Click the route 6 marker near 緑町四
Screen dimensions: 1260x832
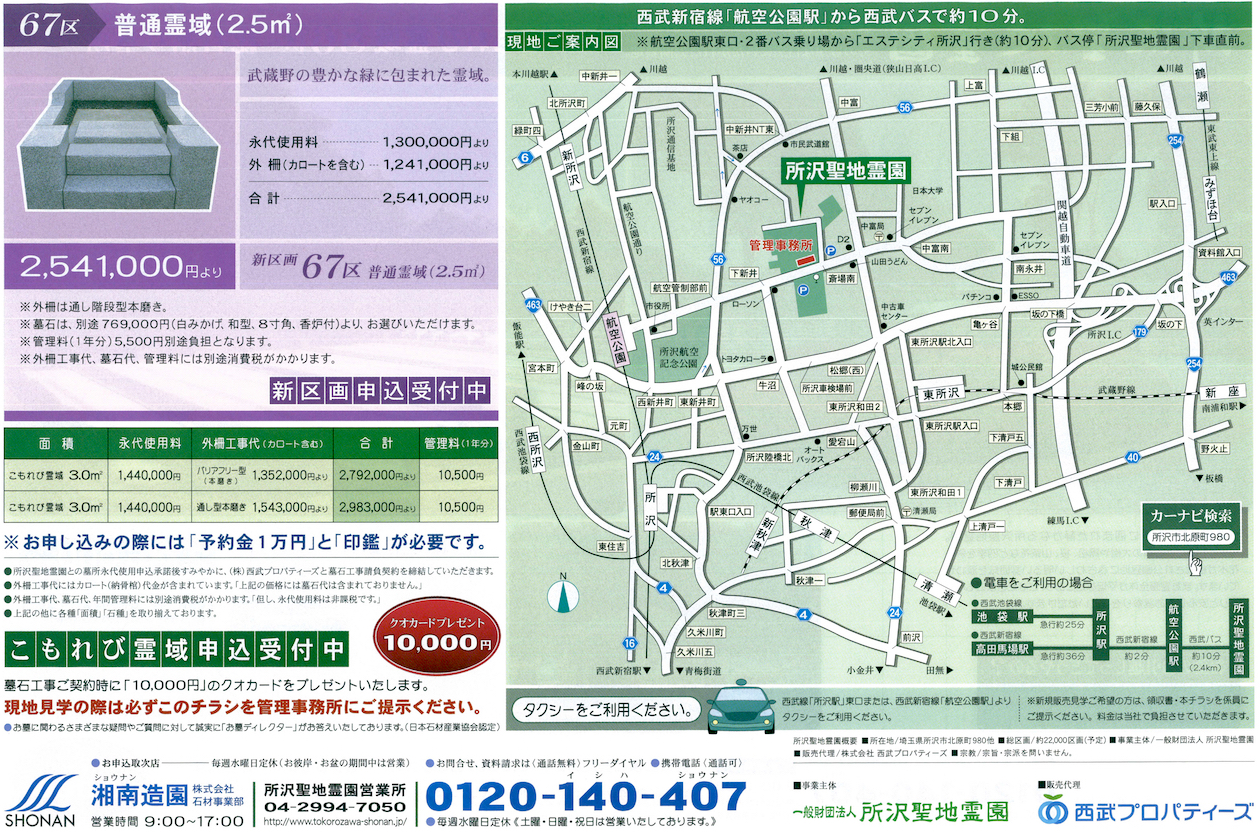tap(525, 158)
